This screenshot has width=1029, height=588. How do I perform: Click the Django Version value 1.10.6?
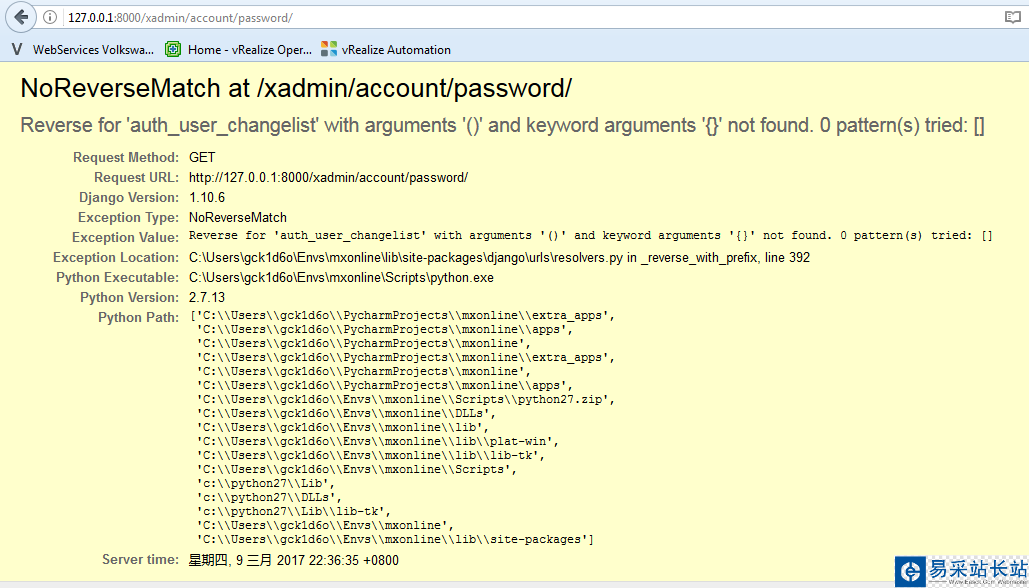209,197
